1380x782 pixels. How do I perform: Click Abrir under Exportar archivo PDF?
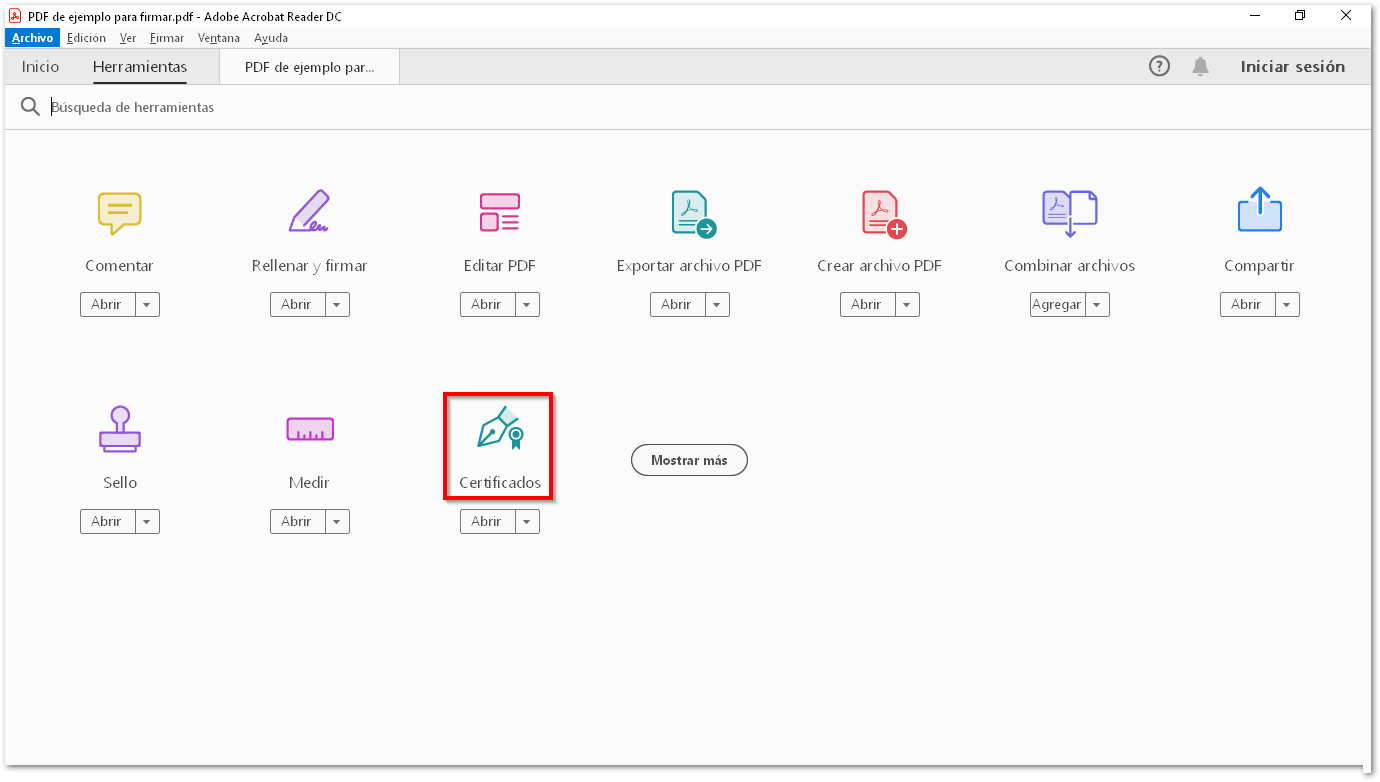click(x=677, y=305)
